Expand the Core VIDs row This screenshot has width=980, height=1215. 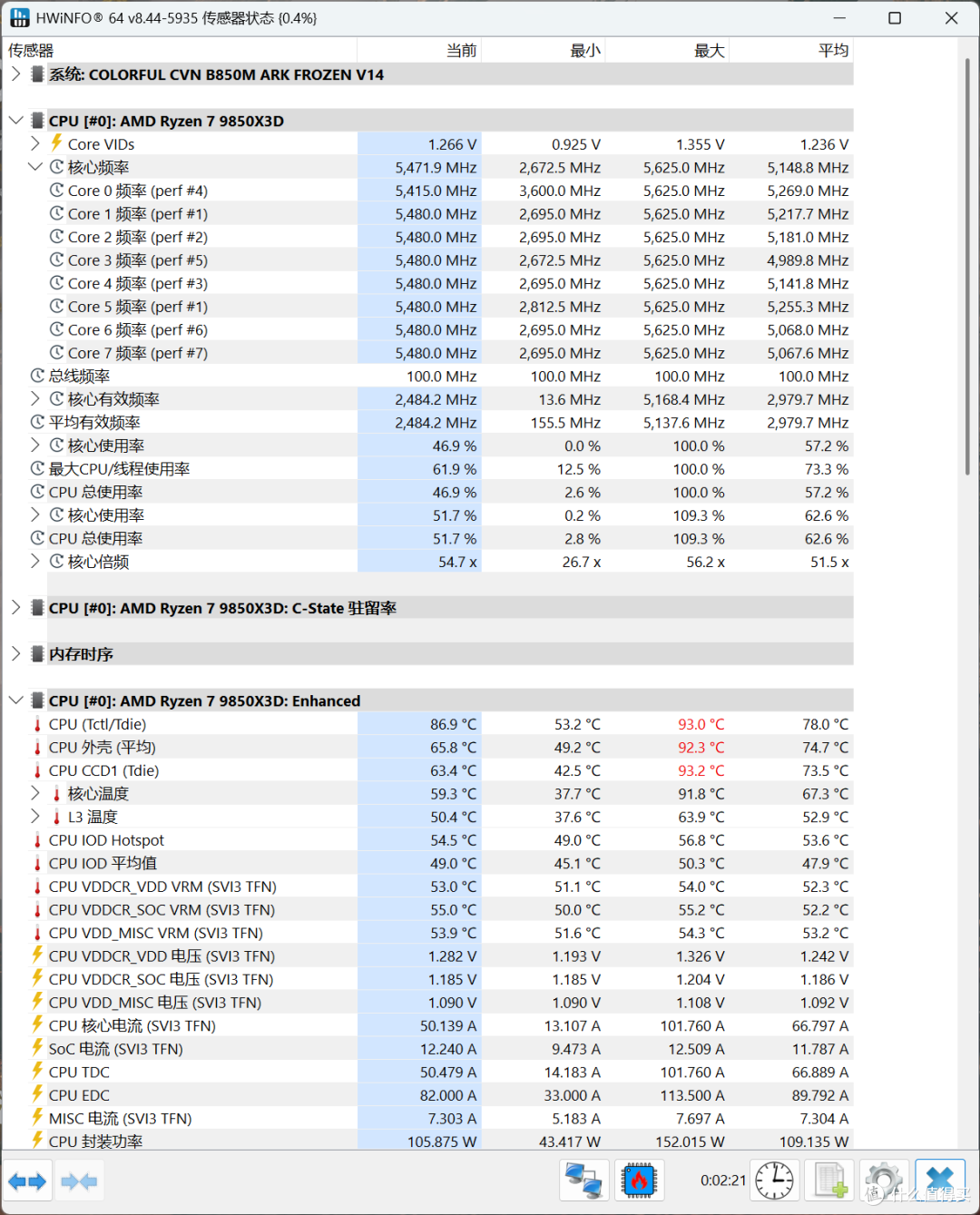34,143
